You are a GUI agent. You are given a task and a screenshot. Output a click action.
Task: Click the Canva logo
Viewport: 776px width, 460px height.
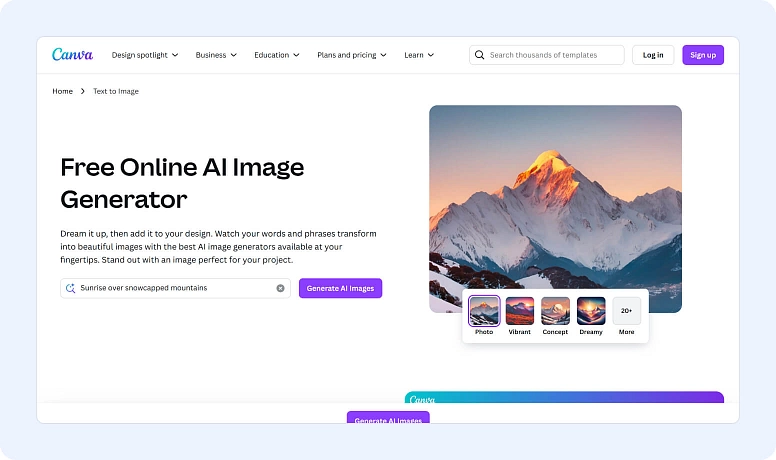pos(72,54)
